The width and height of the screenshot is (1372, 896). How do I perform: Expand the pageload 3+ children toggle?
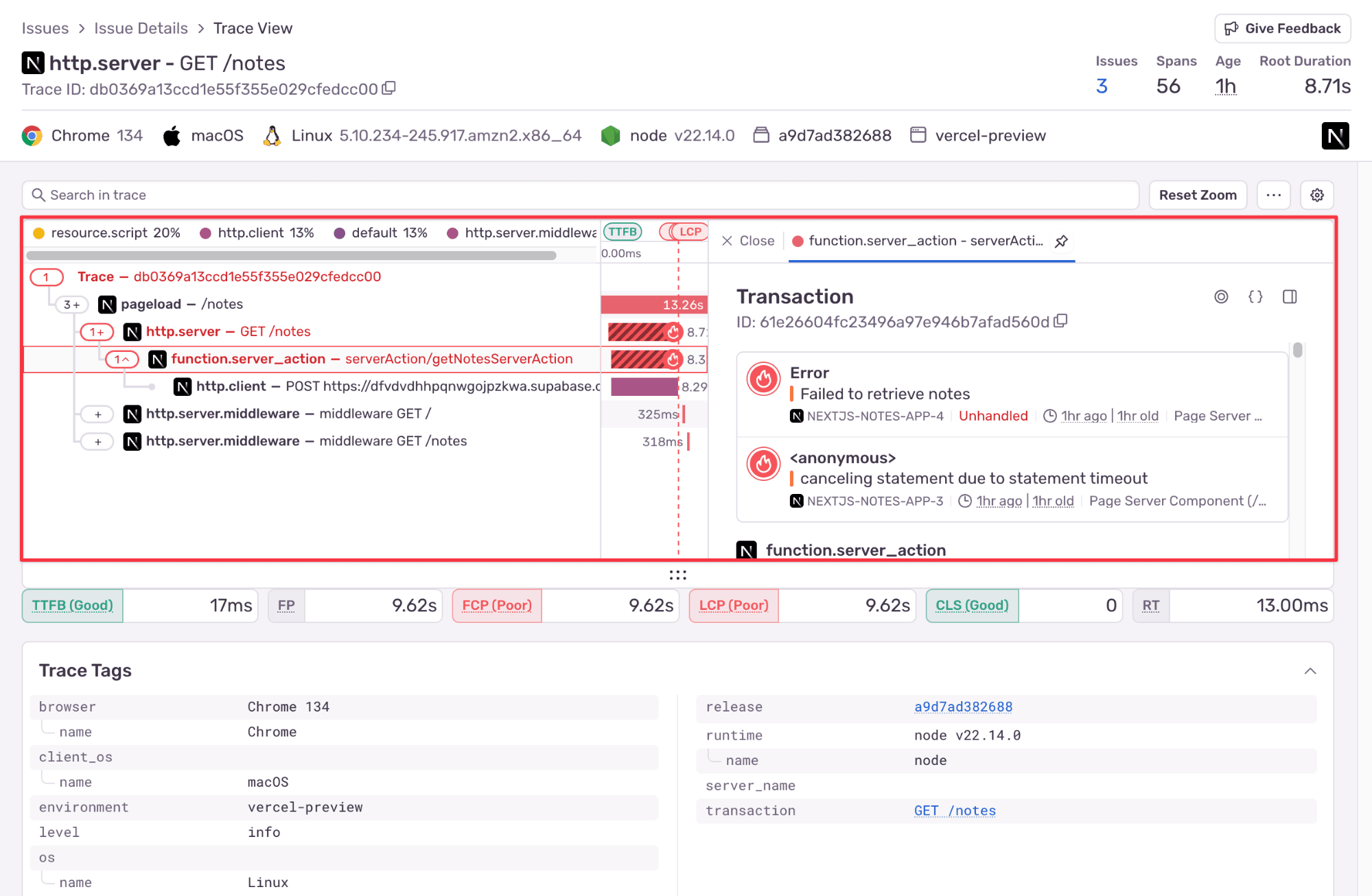tap(72, 305)
